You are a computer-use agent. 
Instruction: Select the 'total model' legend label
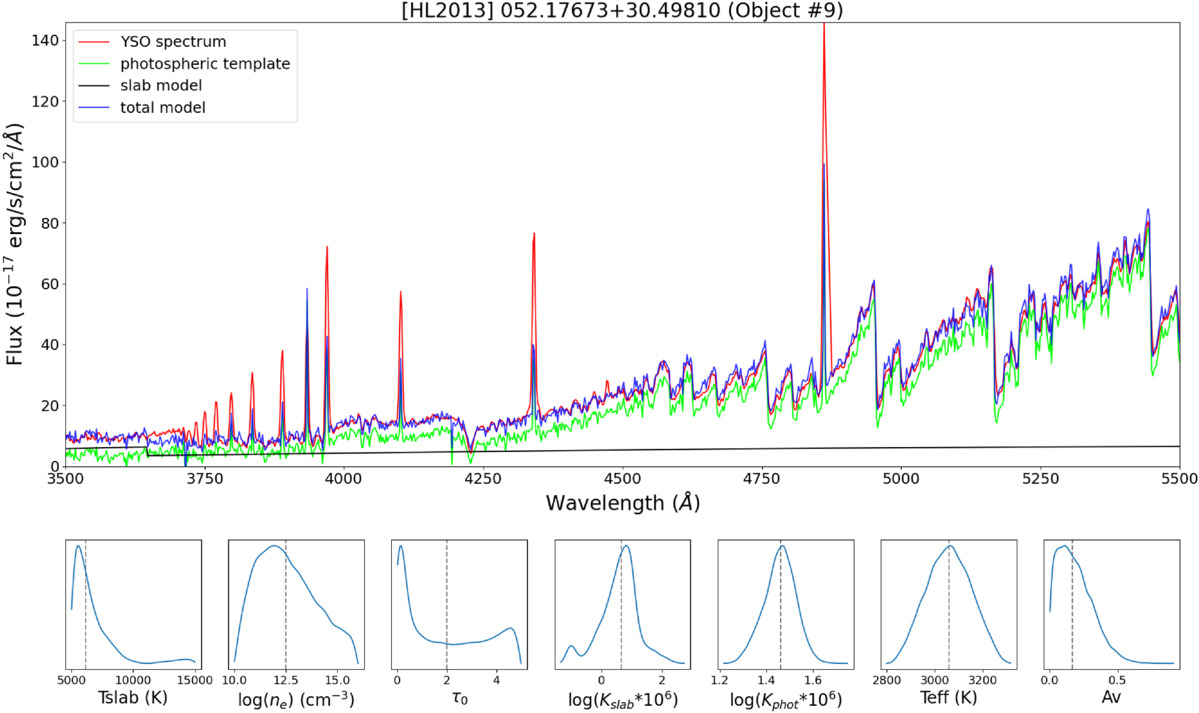[163, 108]
